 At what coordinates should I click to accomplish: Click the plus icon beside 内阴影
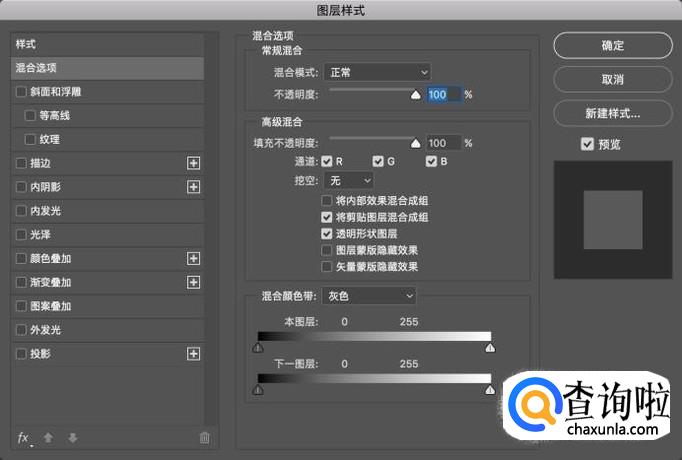pyautogui.click(x=194, y=187)
